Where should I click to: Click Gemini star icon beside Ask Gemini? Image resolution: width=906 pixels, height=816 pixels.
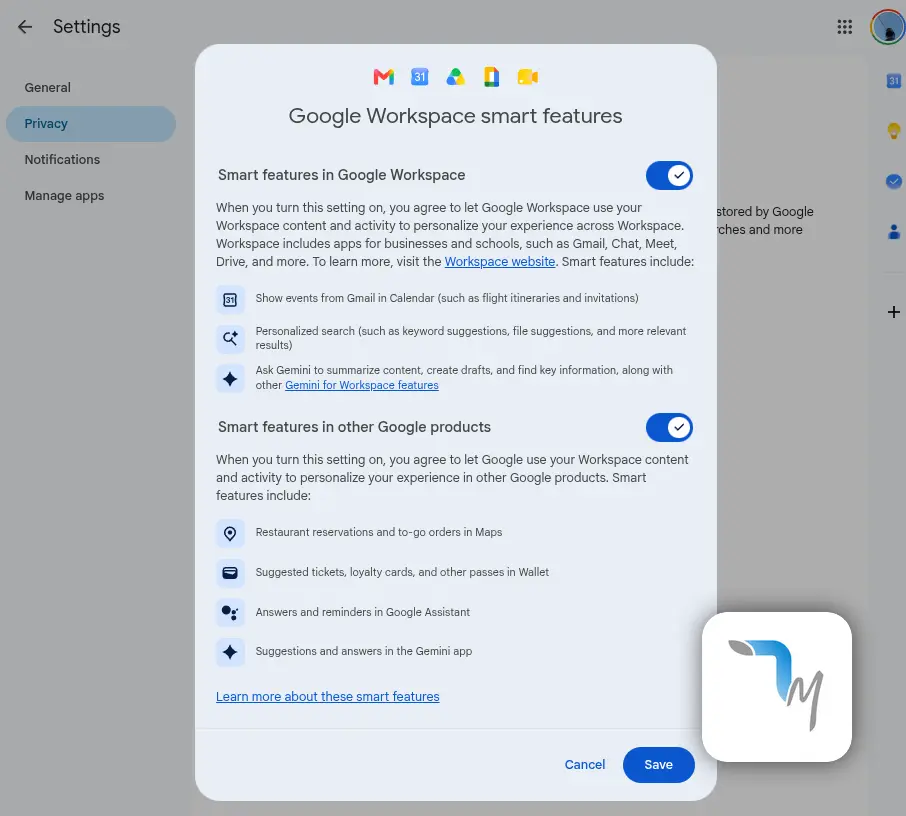click(x=230, y=379)
